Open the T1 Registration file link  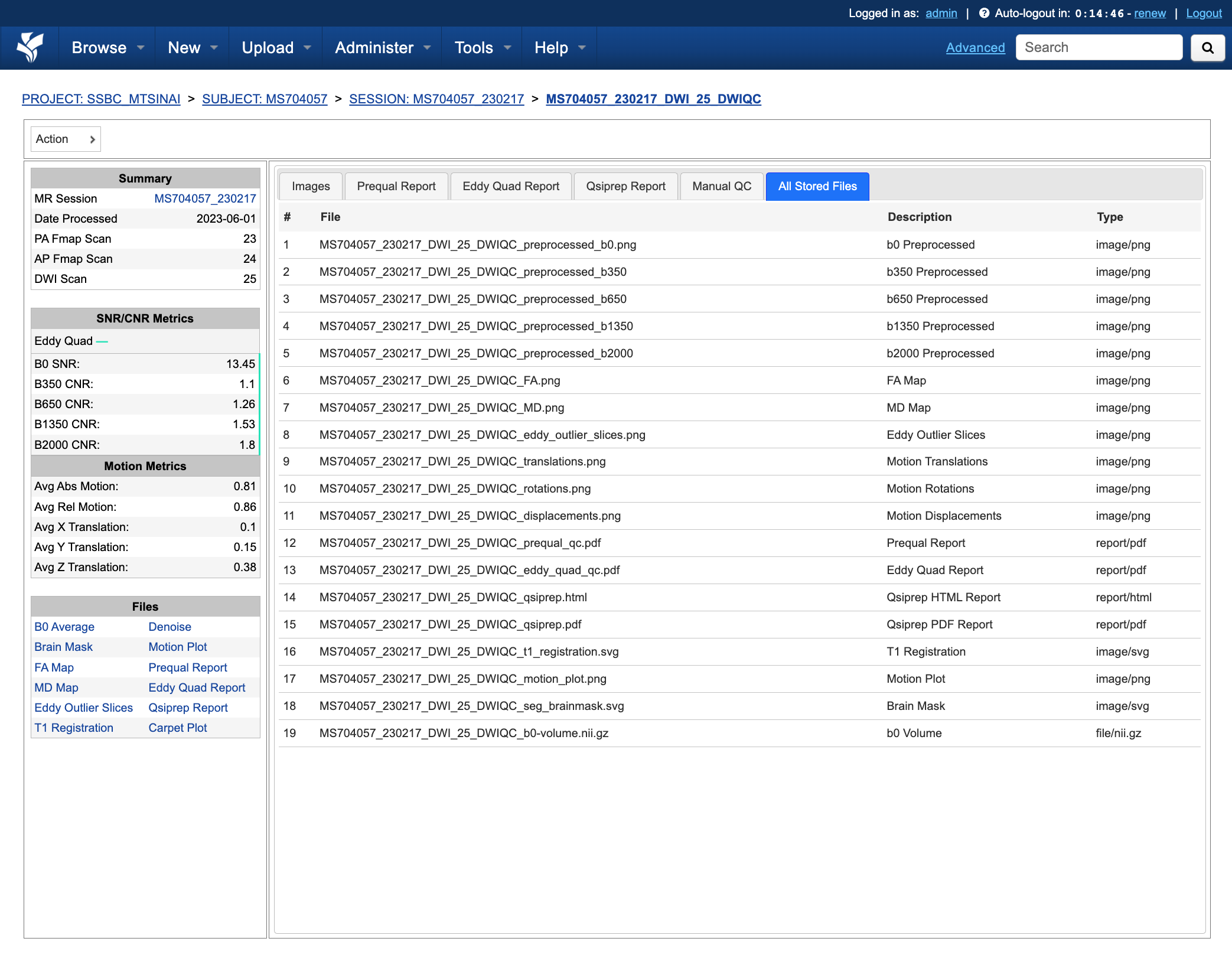click(74, 728)
